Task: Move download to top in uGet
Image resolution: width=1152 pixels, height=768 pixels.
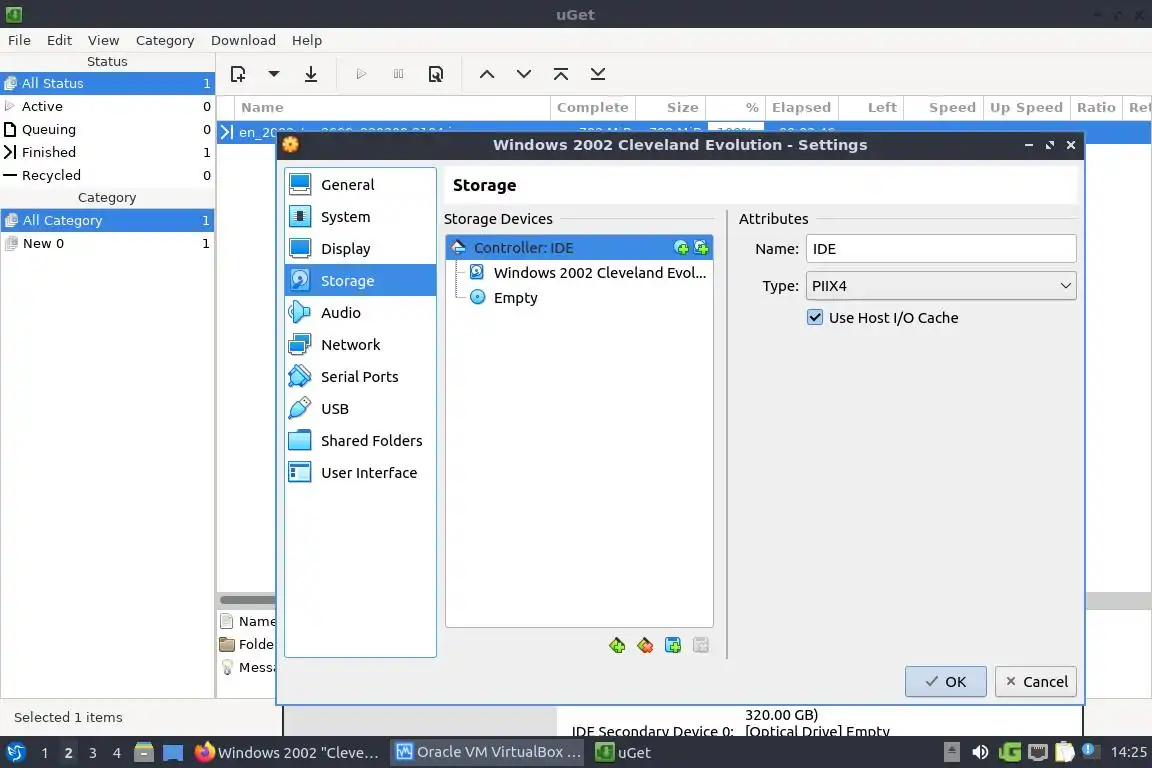Action: [561, 73]
